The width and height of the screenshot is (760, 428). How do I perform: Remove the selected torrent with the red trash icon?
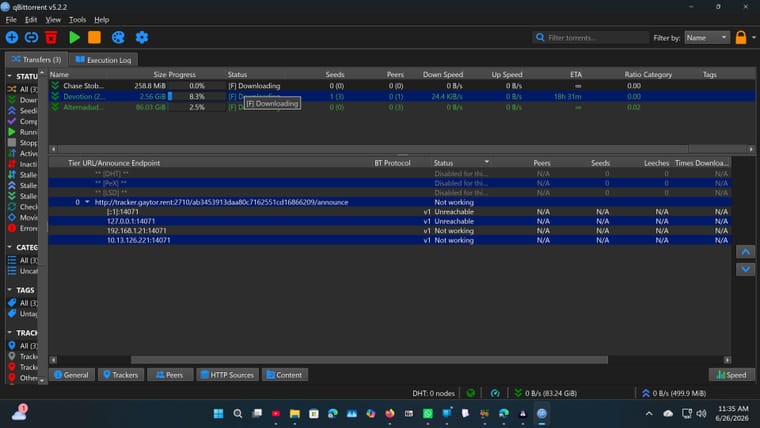pyautogui.click(x=51, y=37)
